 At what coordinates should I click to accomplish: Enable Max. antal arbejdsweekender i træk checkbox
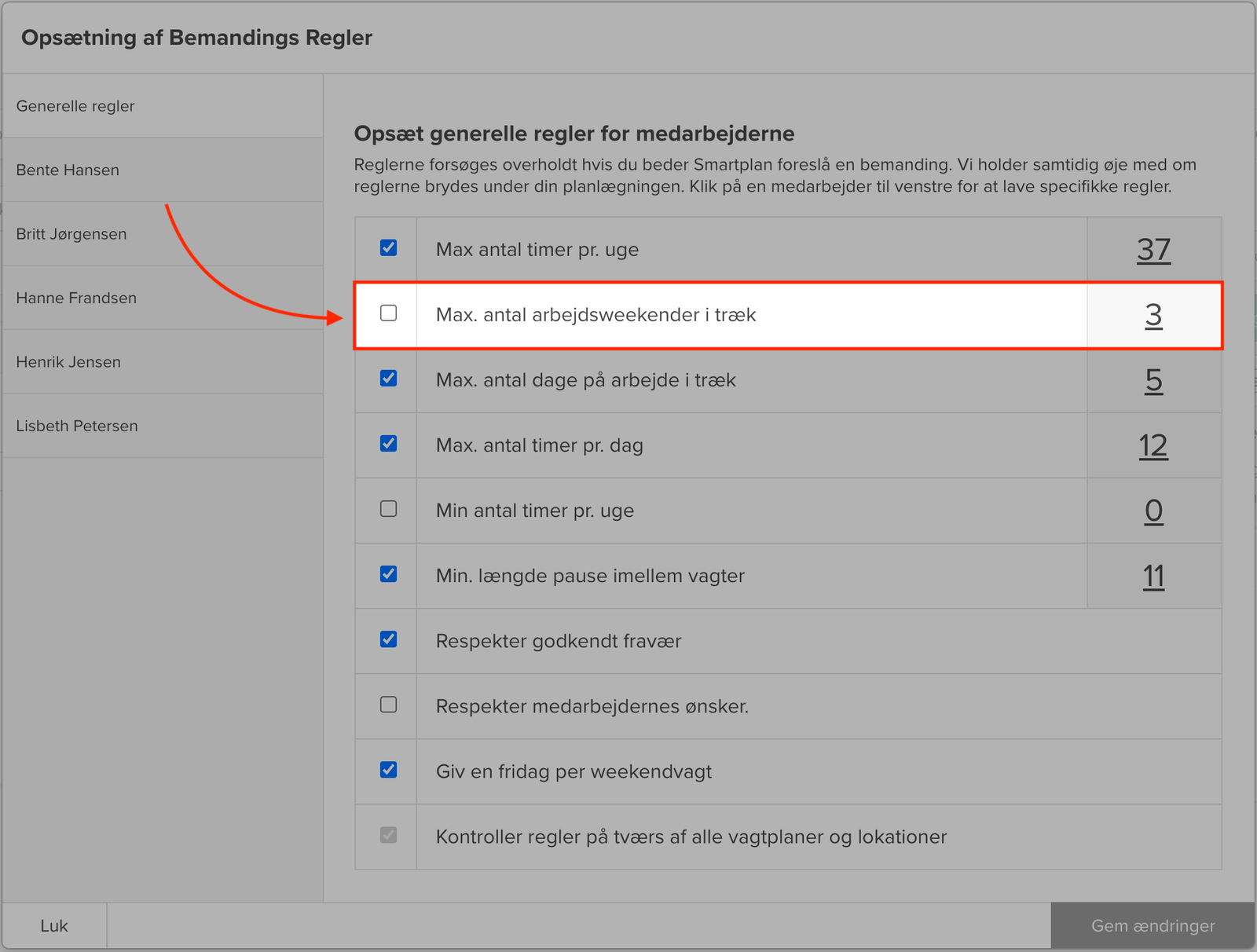[x=388, y=313]
